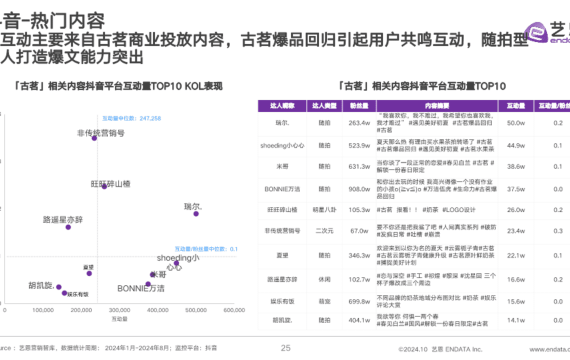Click the fans value 102.7w
Image resolution: width=570 pixels, height=360 pixels.
coord(359,280)
